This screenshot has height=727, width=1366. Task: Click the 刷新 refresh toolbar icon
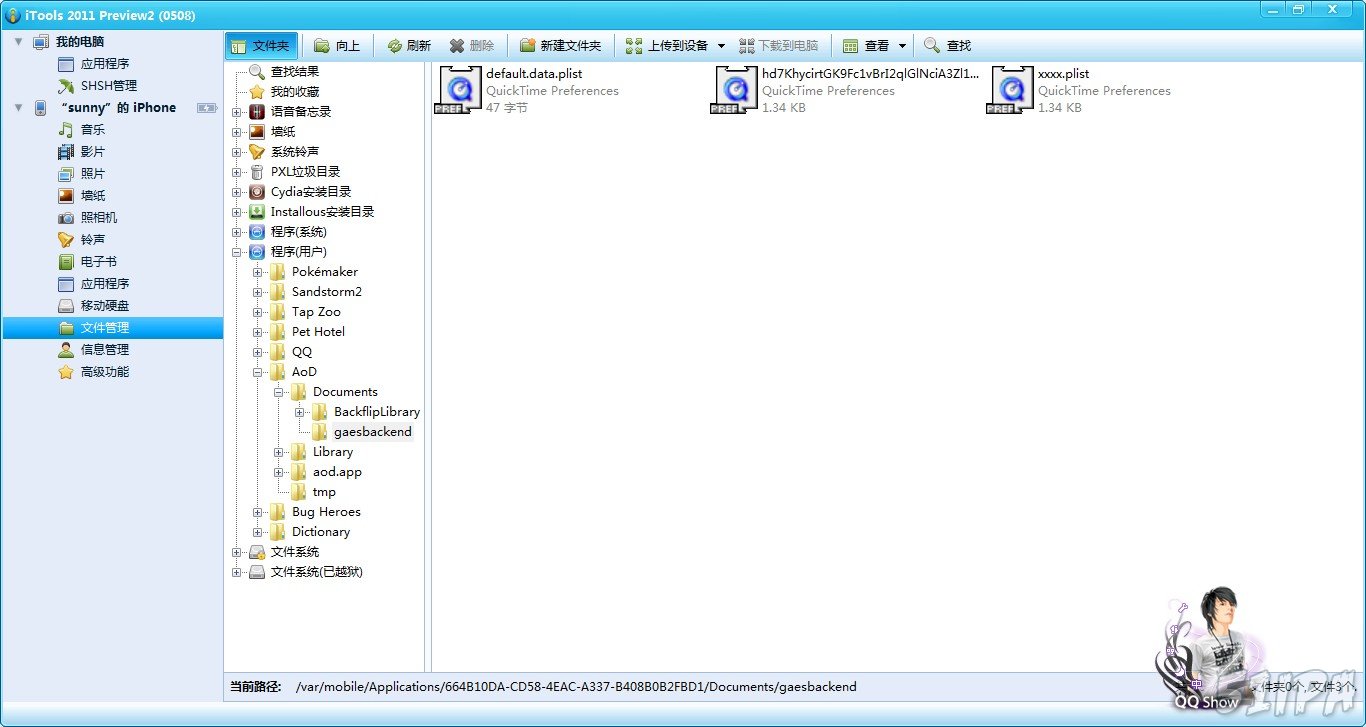pyautogui.click(x=394, y=46)
